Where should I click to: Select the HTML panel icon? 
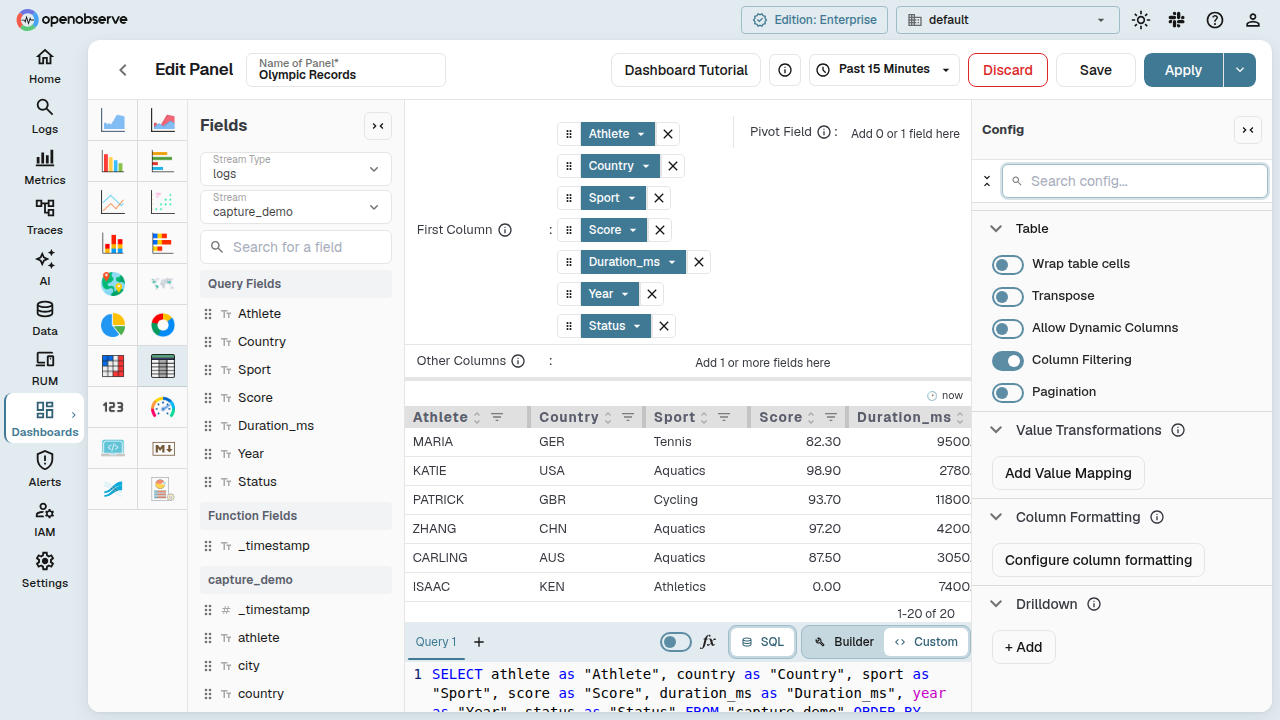[113, 448]
